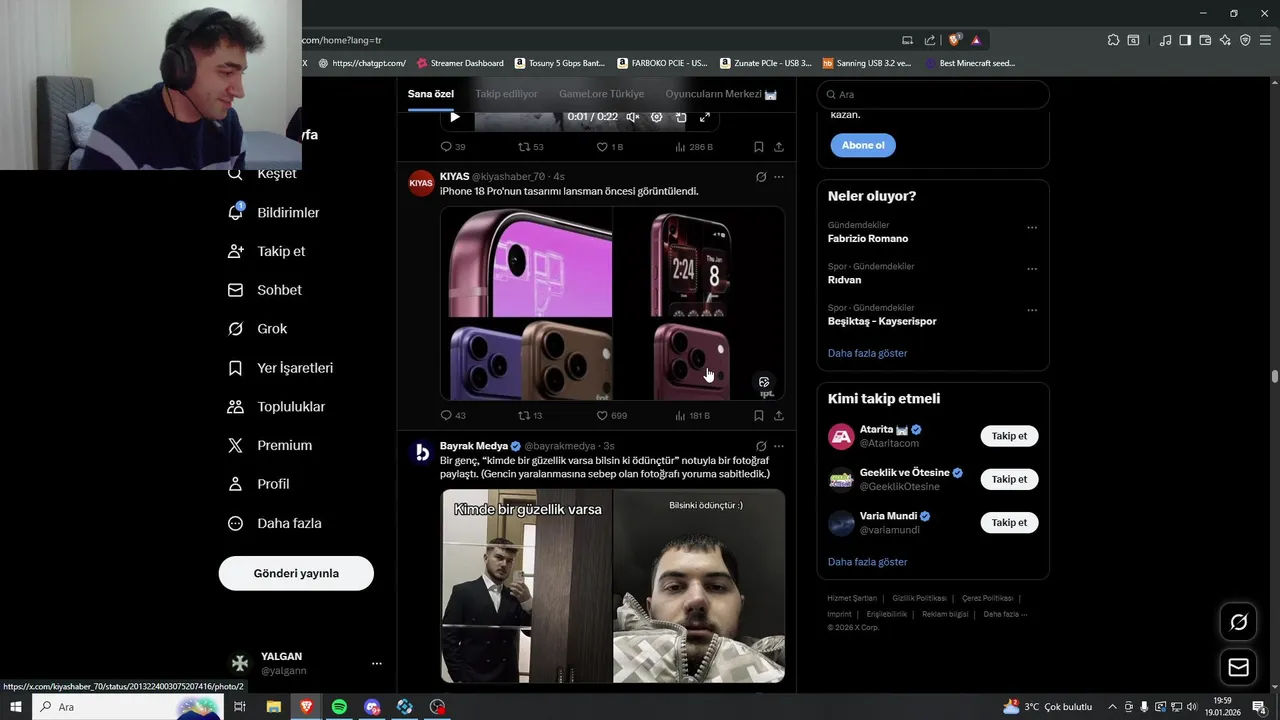Repost the video post with 53 reposts
This screenshot has width=1280, height=720.
coord(524,147)
